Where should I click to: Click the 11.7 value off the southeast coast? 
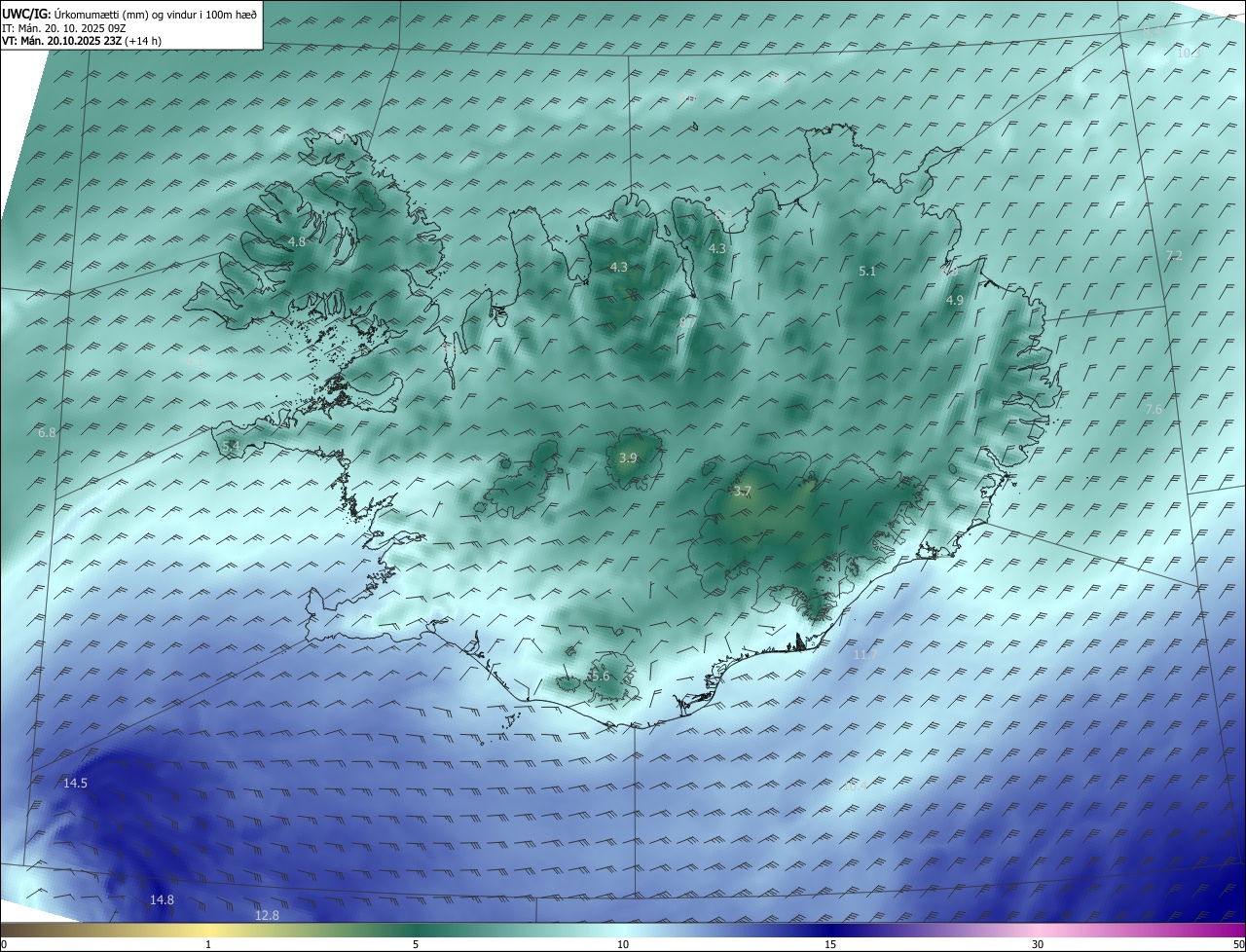(864, 655)
